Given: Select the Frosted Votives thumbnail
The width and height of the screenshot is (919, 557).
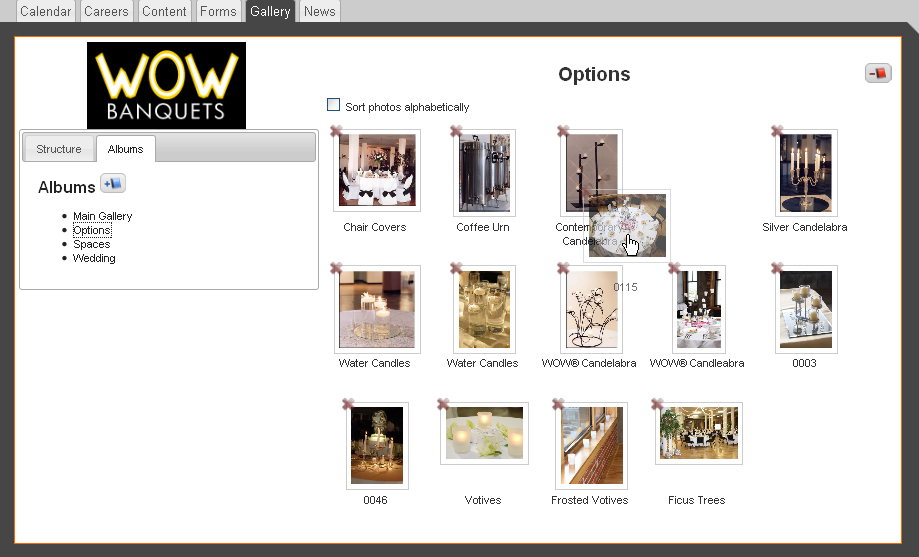Looking at the screenshot, I should tap(591, 446).
